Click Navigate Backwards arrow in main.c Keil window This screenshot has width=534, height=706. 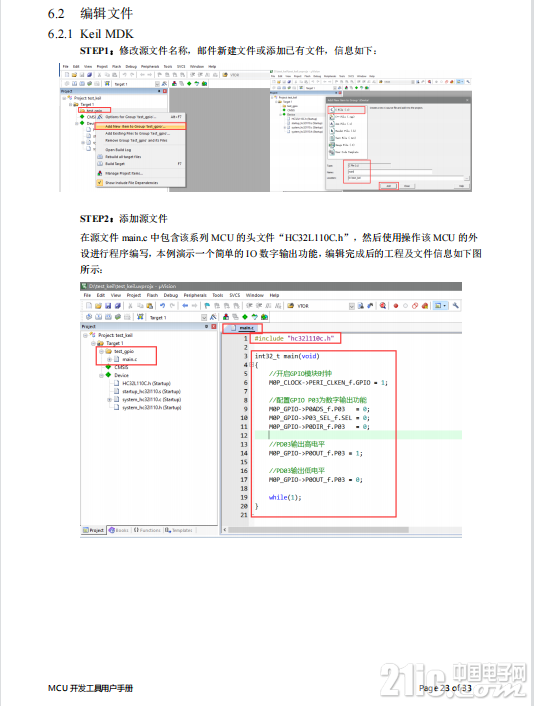(185, 306)
